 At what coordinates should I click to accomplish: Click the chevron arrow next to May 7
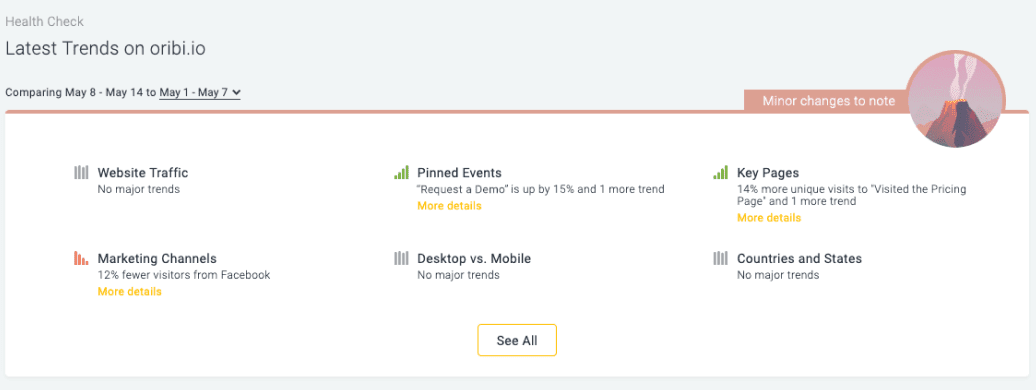pos(237,93)
